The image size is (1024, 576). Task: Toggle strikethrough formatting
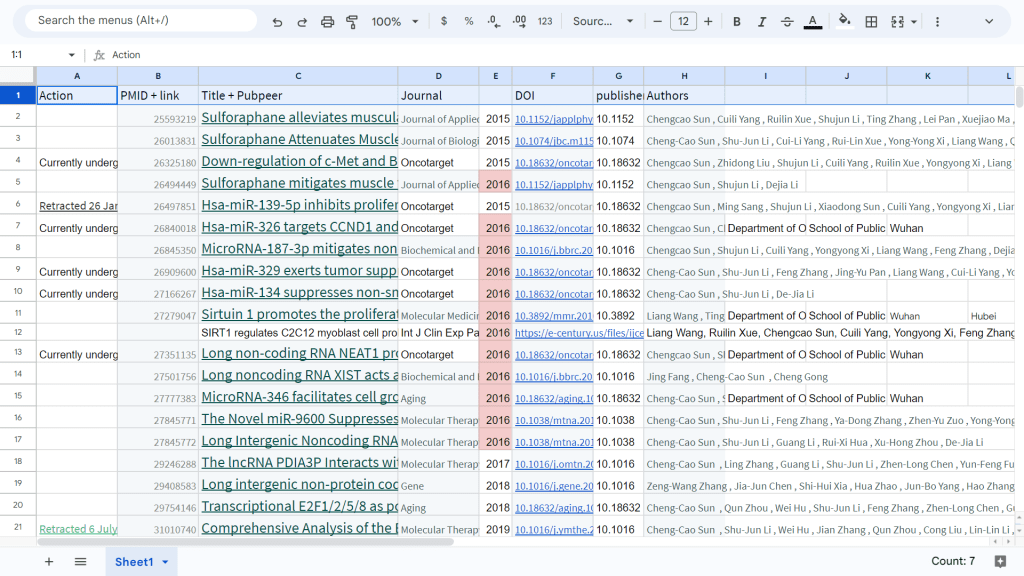click(787, 21)
